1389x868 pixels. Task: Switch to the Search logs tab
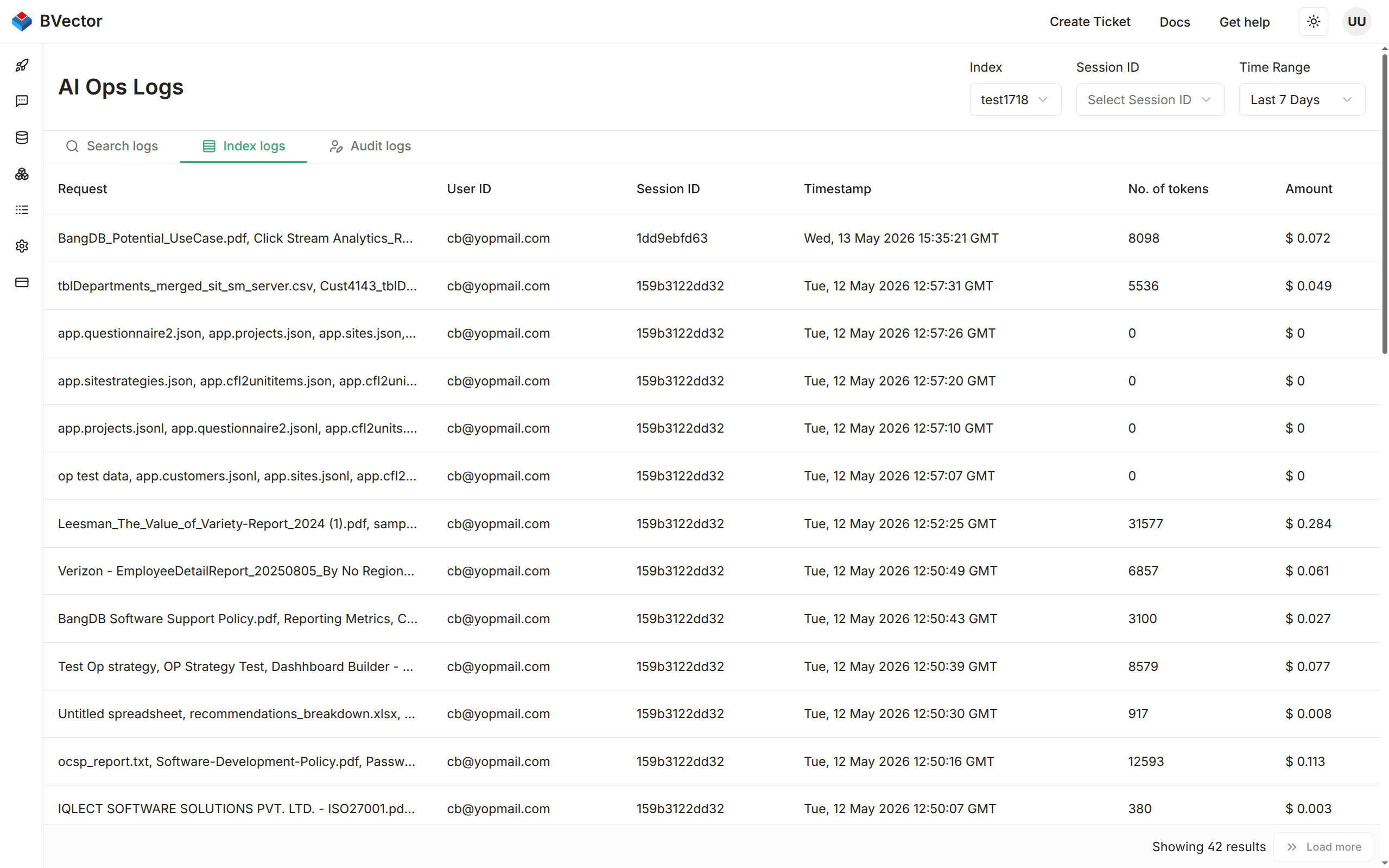pos(112,147)
